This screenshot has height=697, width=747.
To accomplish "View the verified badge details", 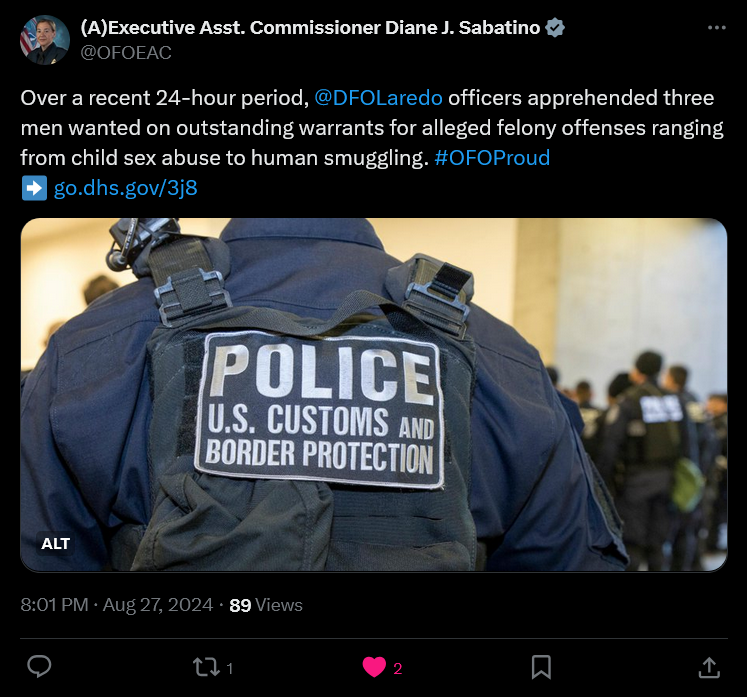I will click(555, 28).
